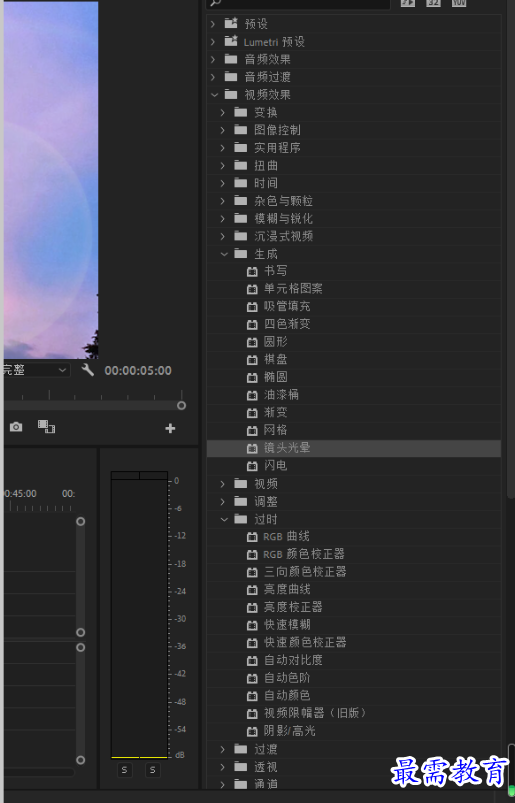Open button editor plus icon
The height and width of the screenshot is (803, 515).
(170, 428)
